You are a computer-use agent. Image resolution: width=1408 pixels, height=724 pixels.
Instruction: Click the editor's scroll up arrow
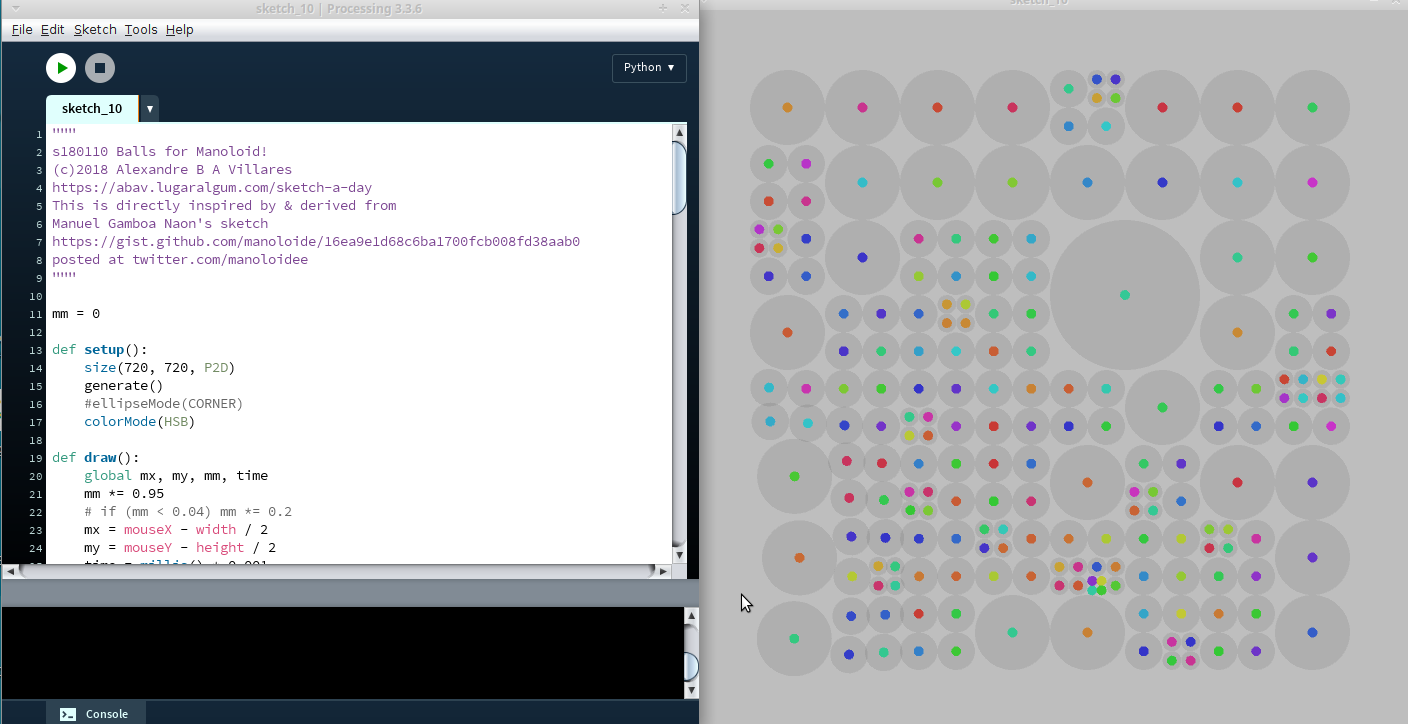[680, 132]
